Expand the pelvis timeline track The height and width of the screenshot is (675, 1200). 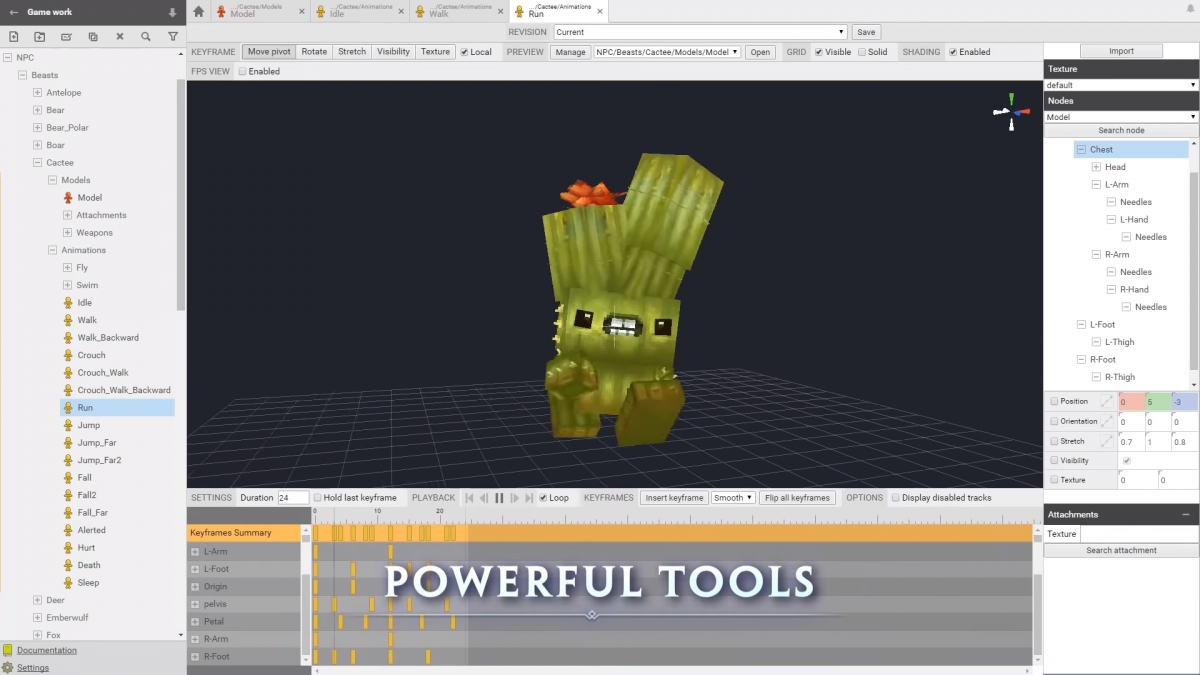pyautogui.click(x=195, y=604)
